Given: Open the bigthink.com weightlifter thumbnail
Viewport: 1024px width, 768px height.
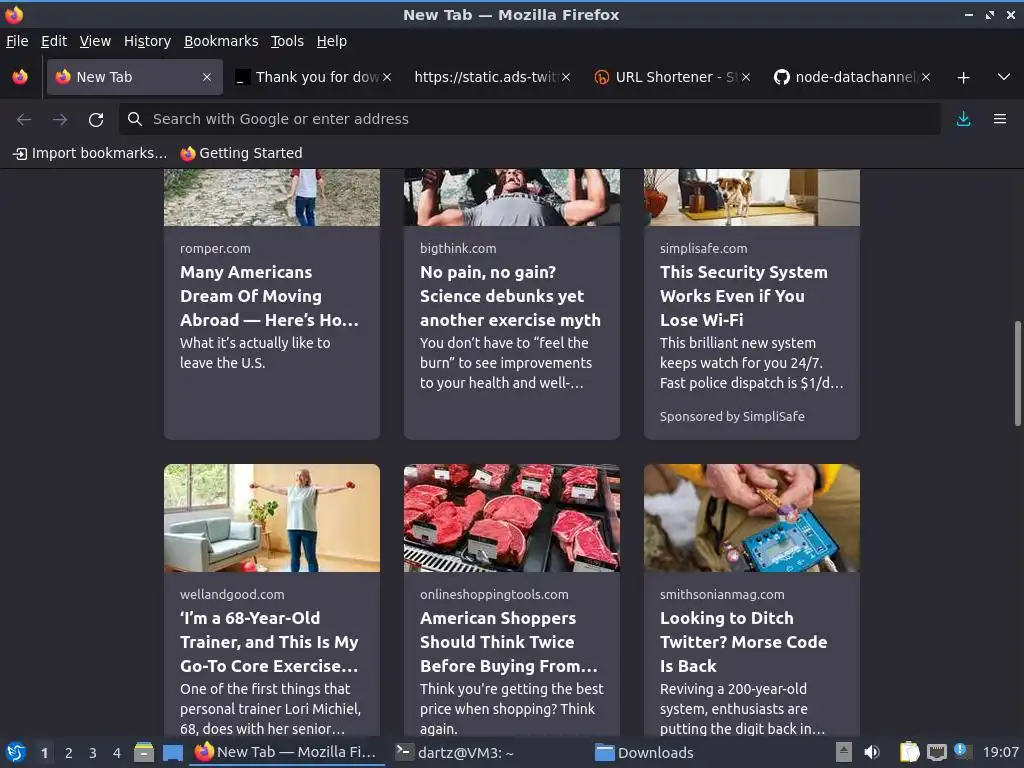Looking at the screenshot, I should [511, 198].
